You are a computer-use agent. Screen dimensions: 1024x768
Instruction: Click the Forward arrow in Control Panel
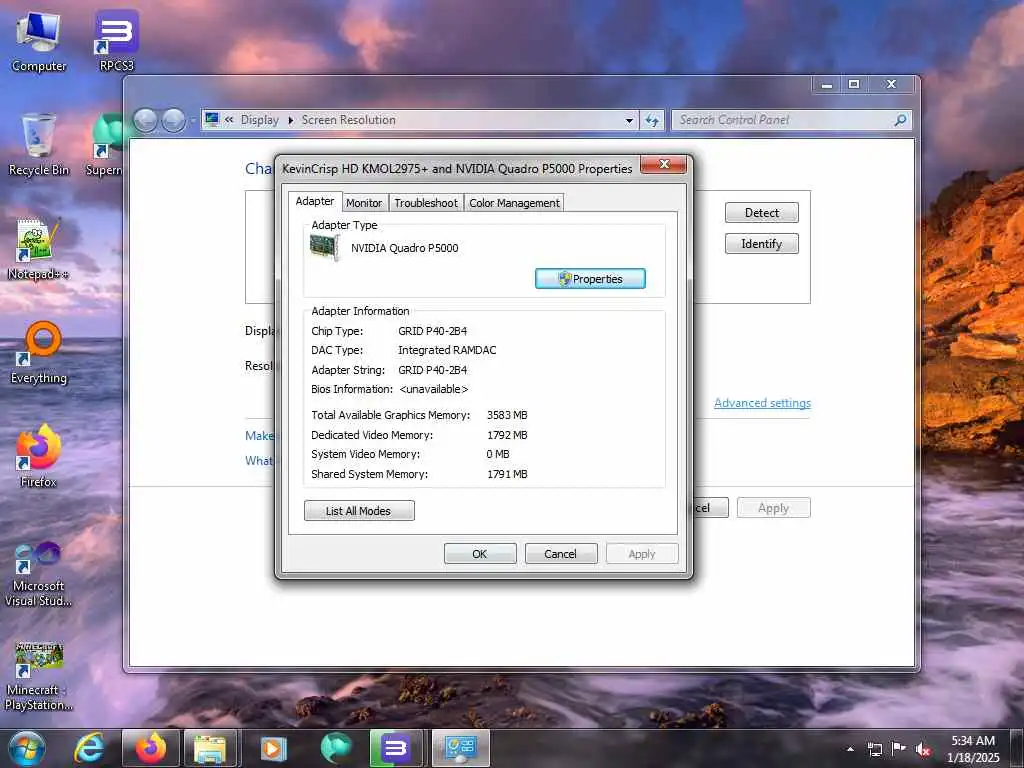tap(173, 120)
